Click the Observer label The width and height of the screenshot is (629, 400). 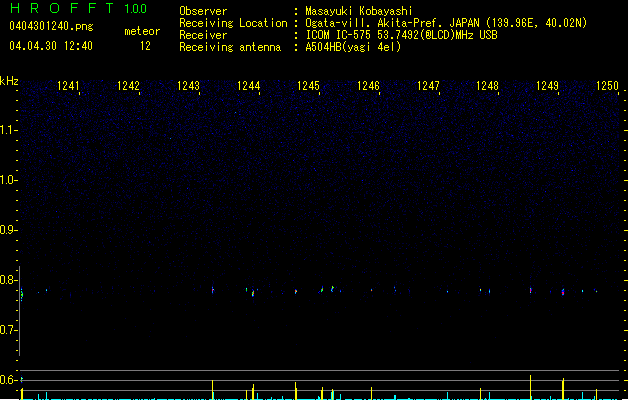click(203, 11)
